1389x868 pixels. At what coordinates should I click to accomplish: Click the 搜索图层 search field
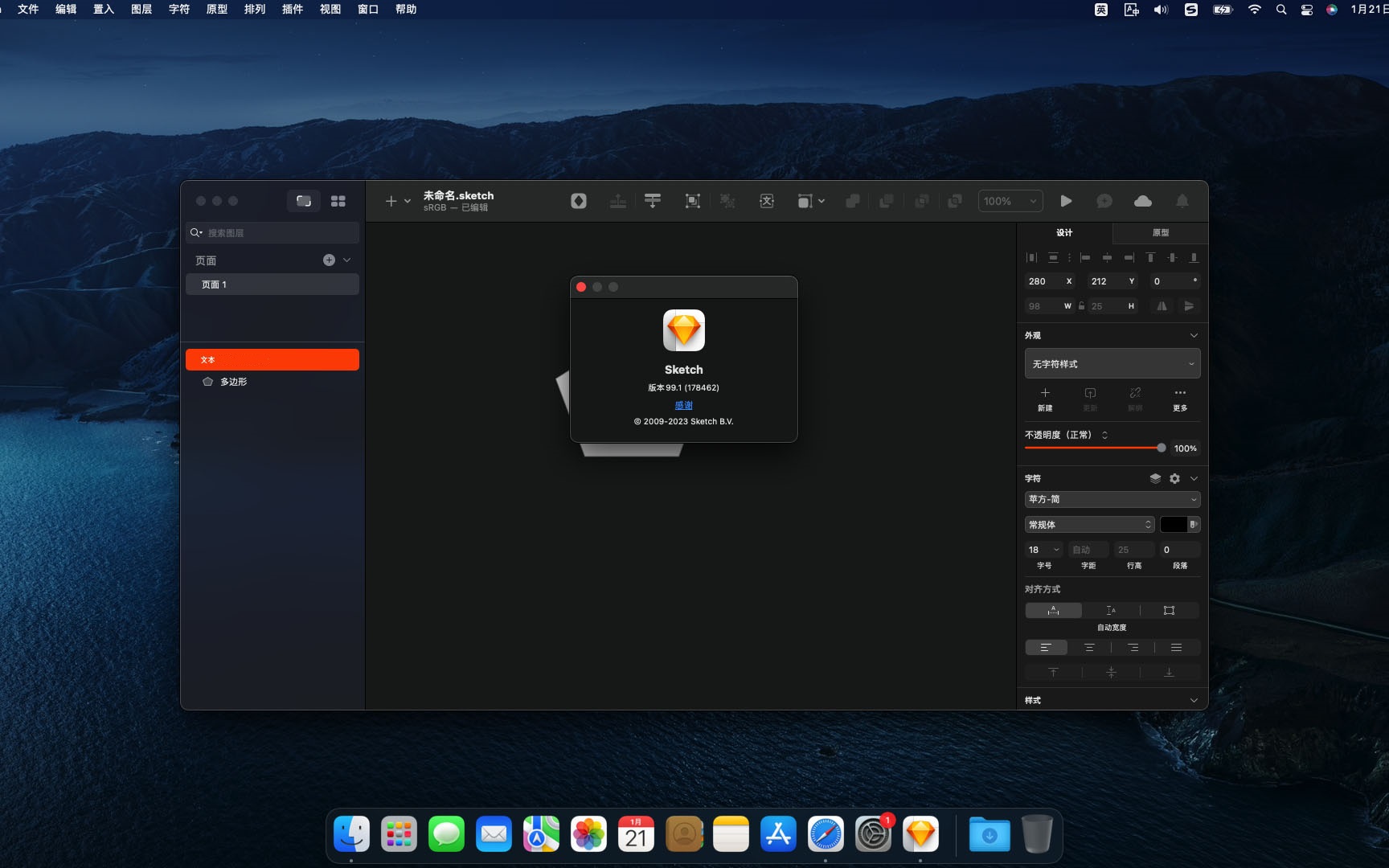click(277, 233)
